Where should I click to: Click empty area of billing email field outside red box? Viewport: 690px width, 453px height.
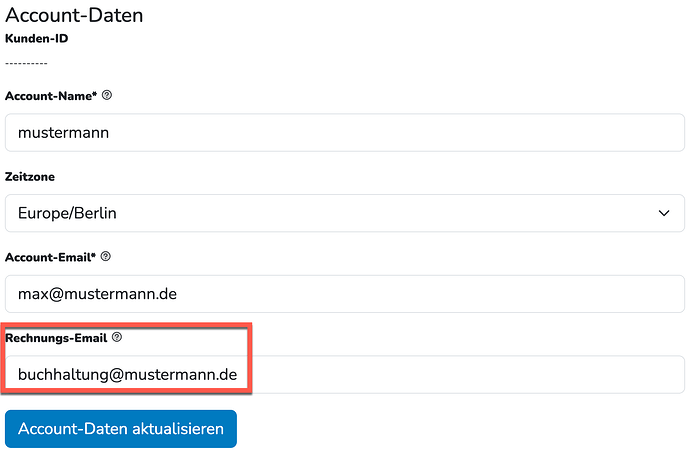[466, 375]
